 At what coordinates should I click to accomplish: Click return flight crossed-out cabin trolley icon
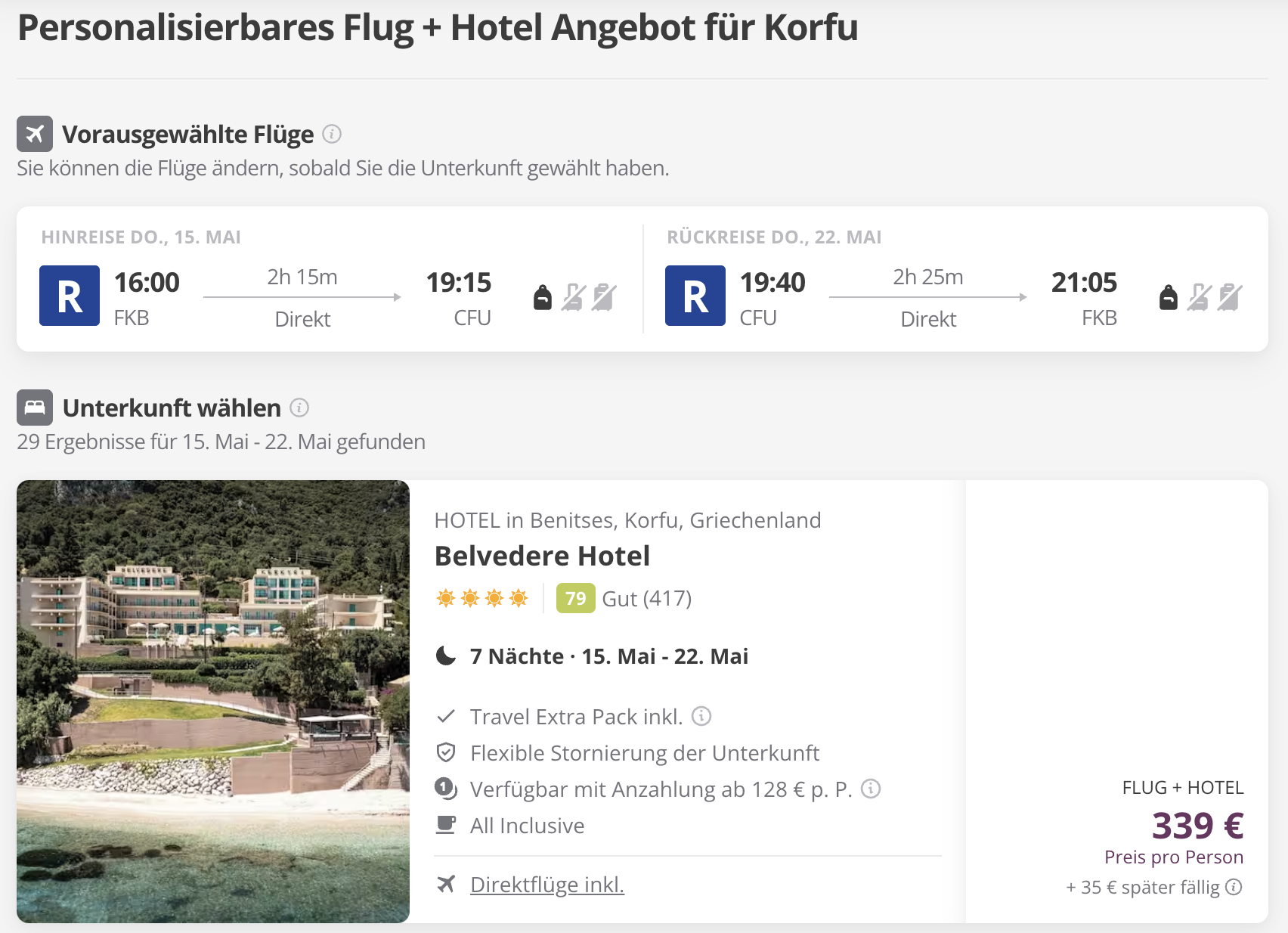tap(1200, 297)
